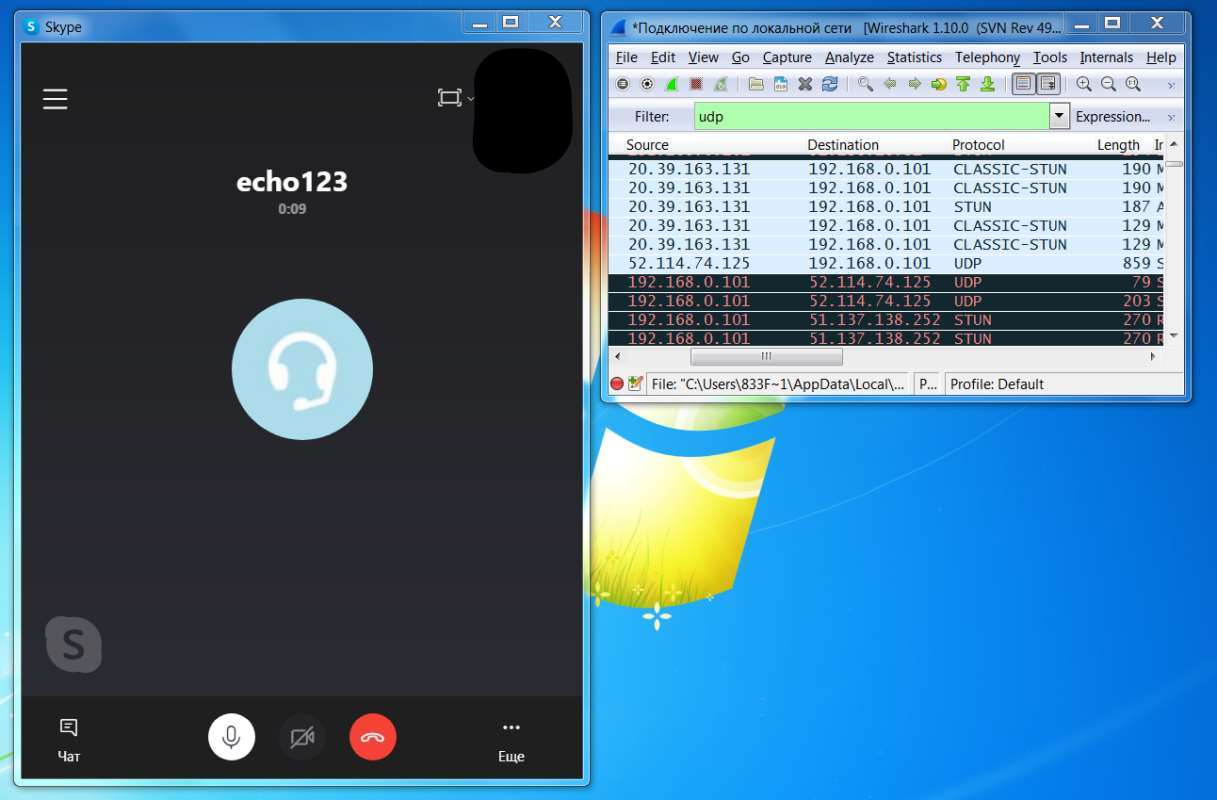End the call with the red hang-up button
The width and height of the screenshot is (1217, 800).
[x=373, y=738]
